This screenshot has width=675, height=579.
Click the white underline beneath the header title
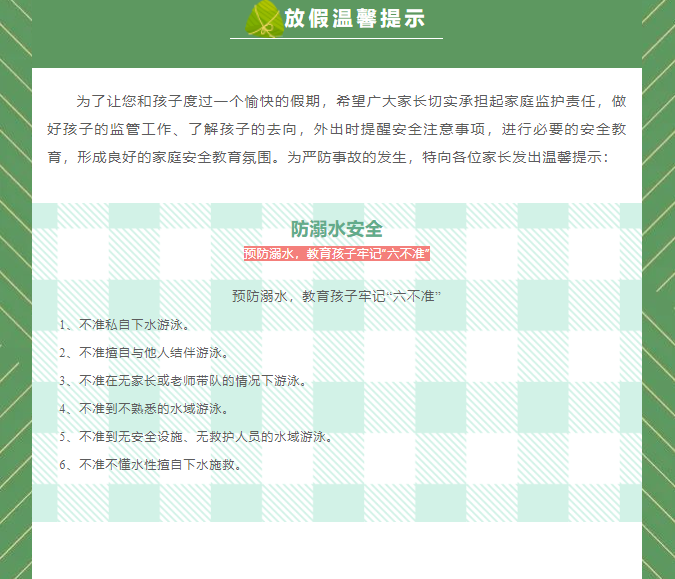click(x=336, y=38)
